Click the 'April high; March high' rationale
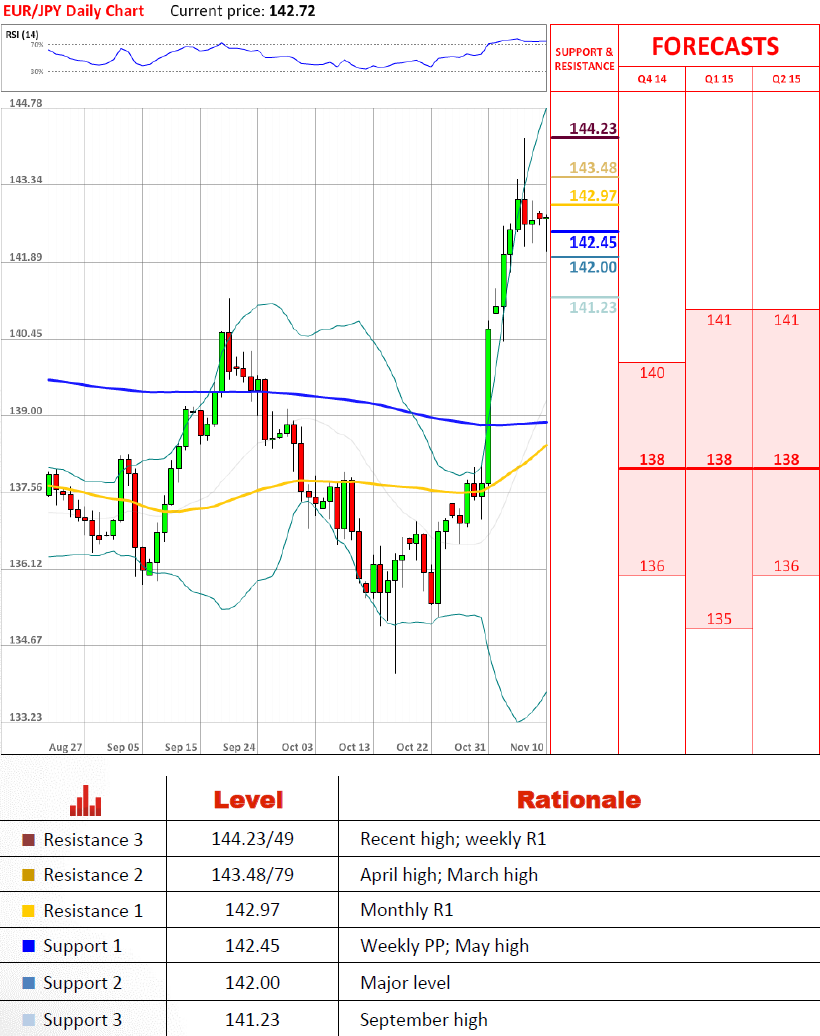 tap(449, 875)
